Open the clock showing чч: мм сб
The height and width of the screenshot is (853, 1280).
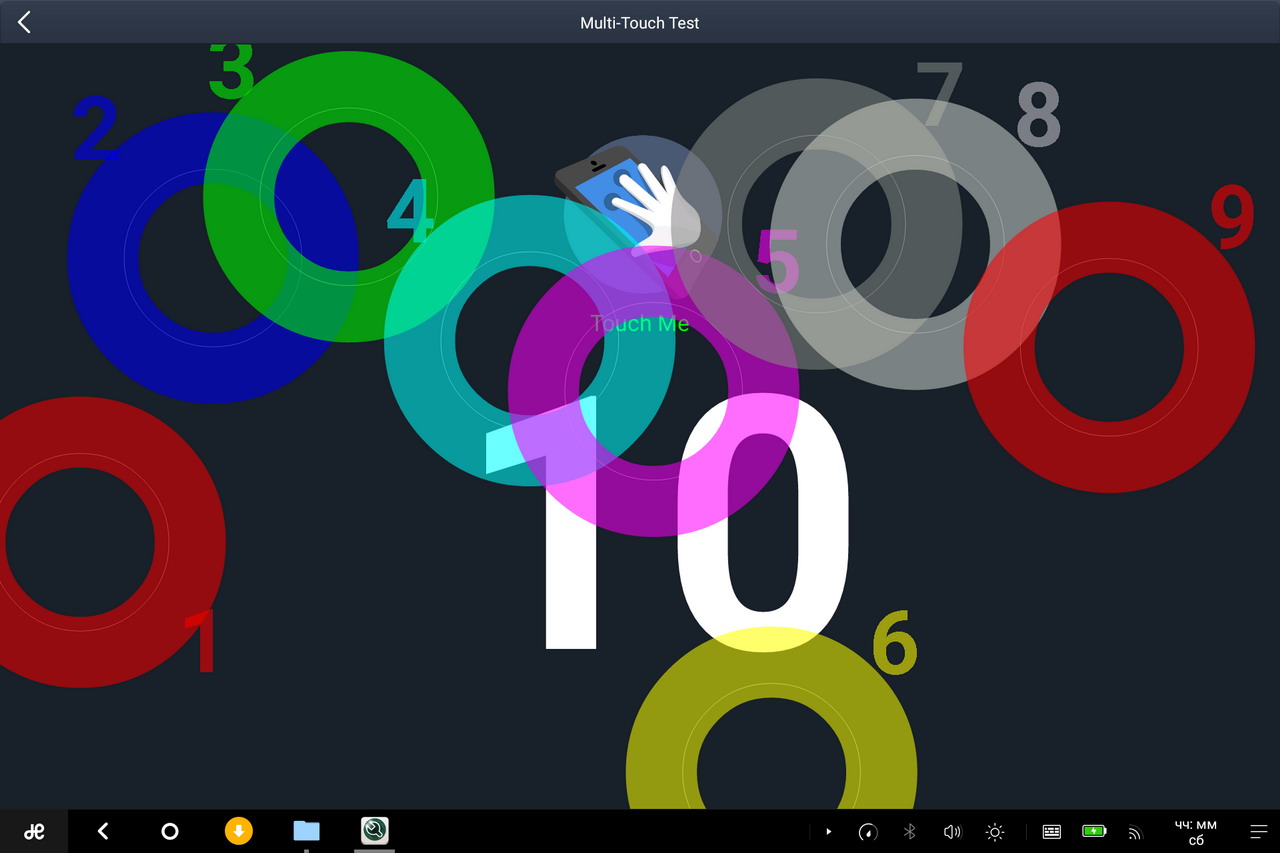pyautogui.click(x=1196, y=832)
